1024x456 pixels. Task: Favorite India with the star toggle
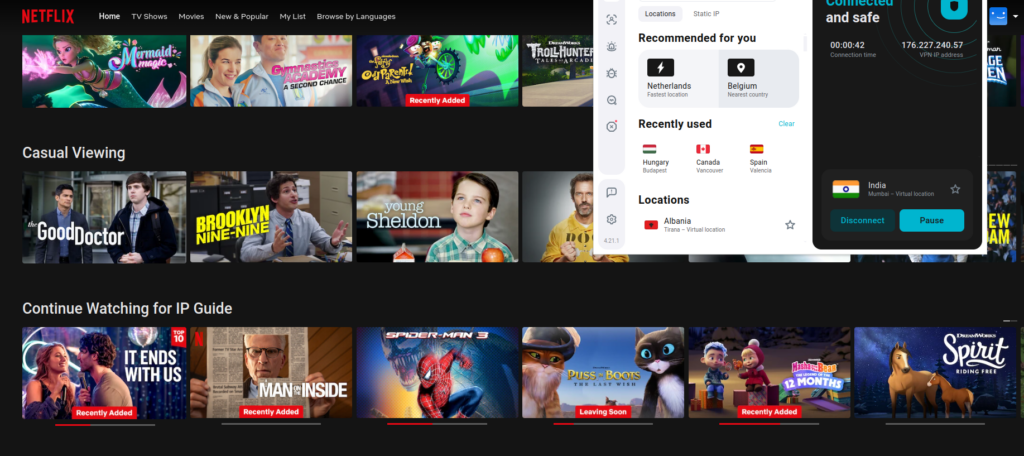coord(955,189)
